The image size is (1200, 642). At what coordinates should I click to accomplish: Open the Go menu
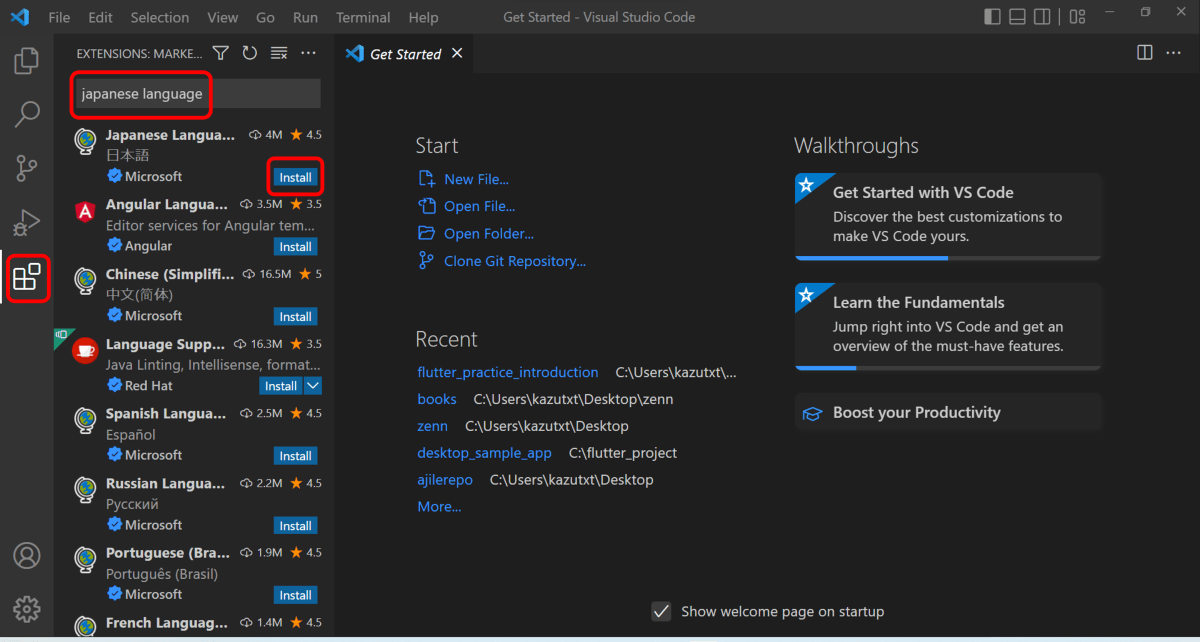265,17
